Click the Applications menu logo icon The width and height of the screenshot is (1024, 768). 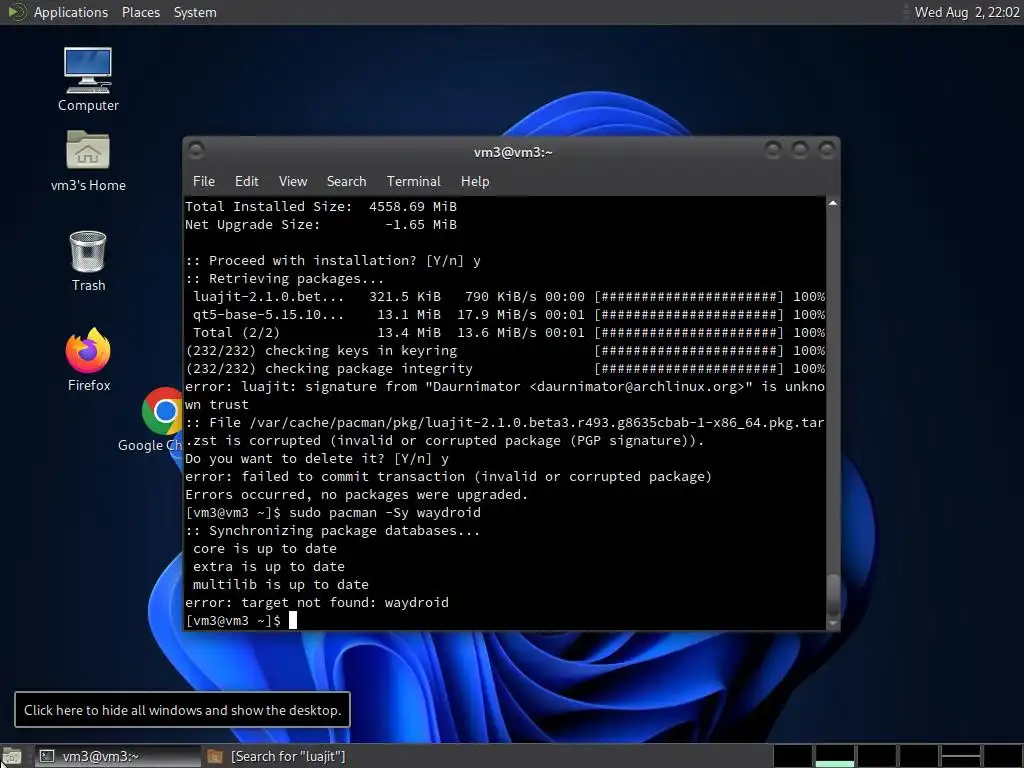pos(16,12)
